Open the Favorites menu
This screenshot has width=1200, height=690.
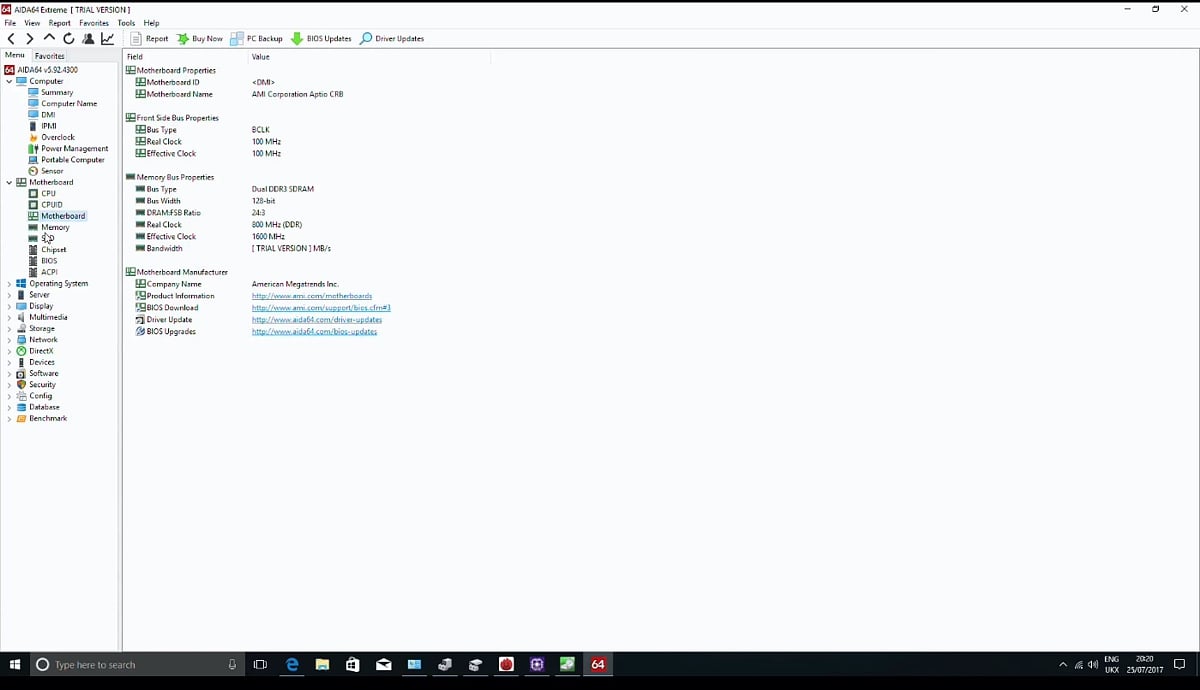pos(94,23)
